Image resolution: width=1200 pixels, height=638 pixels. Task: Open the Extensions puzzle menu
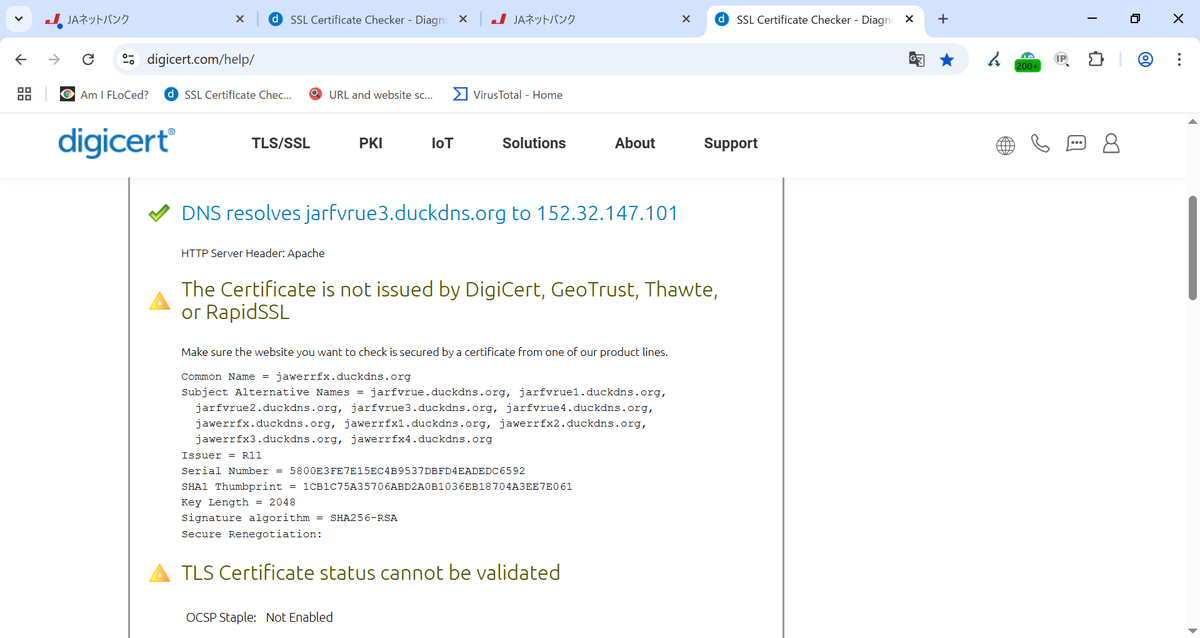click(x=1096, y=60)
